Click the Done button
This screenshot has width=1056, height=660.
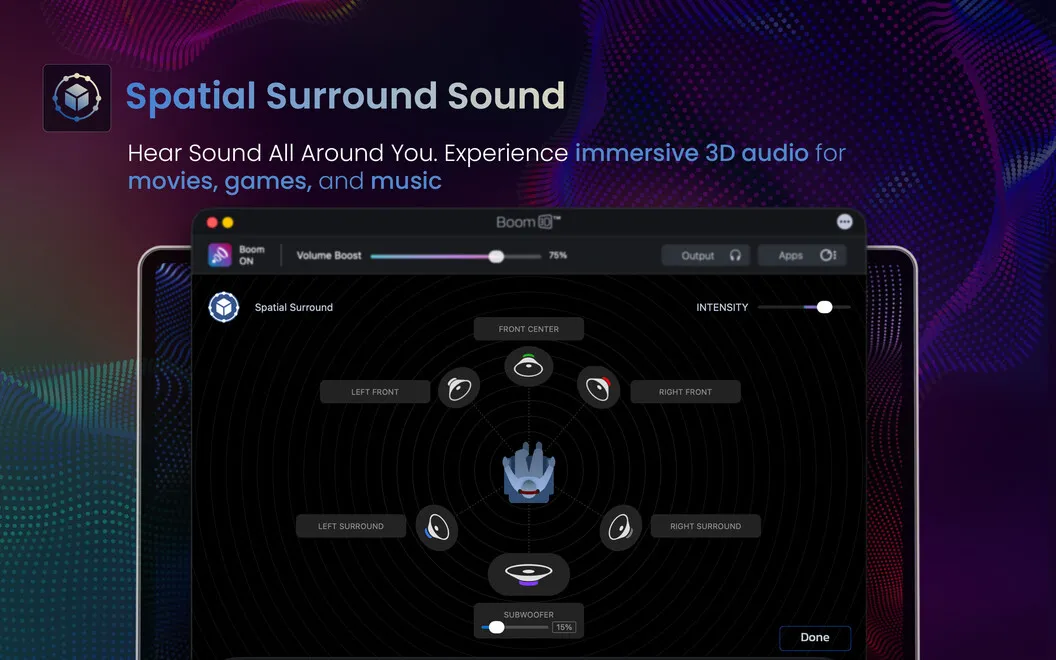tap(815, 637)
